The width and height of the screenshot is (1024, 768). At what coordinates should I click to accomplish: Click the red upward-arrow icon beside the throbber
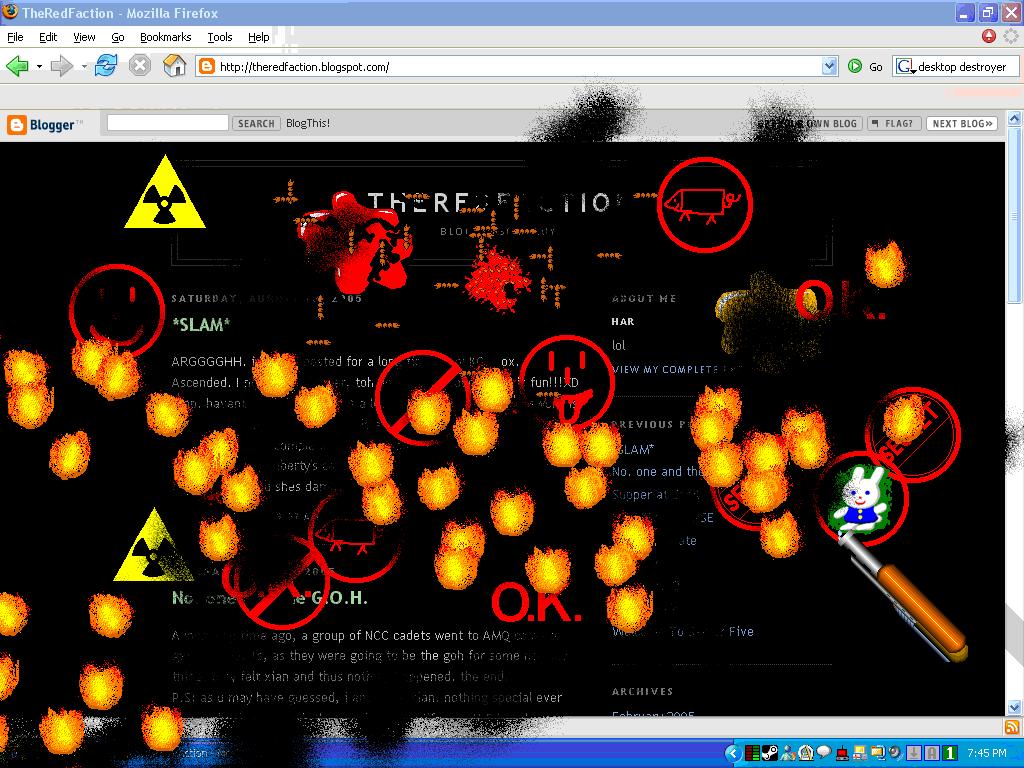coord(989,37)
